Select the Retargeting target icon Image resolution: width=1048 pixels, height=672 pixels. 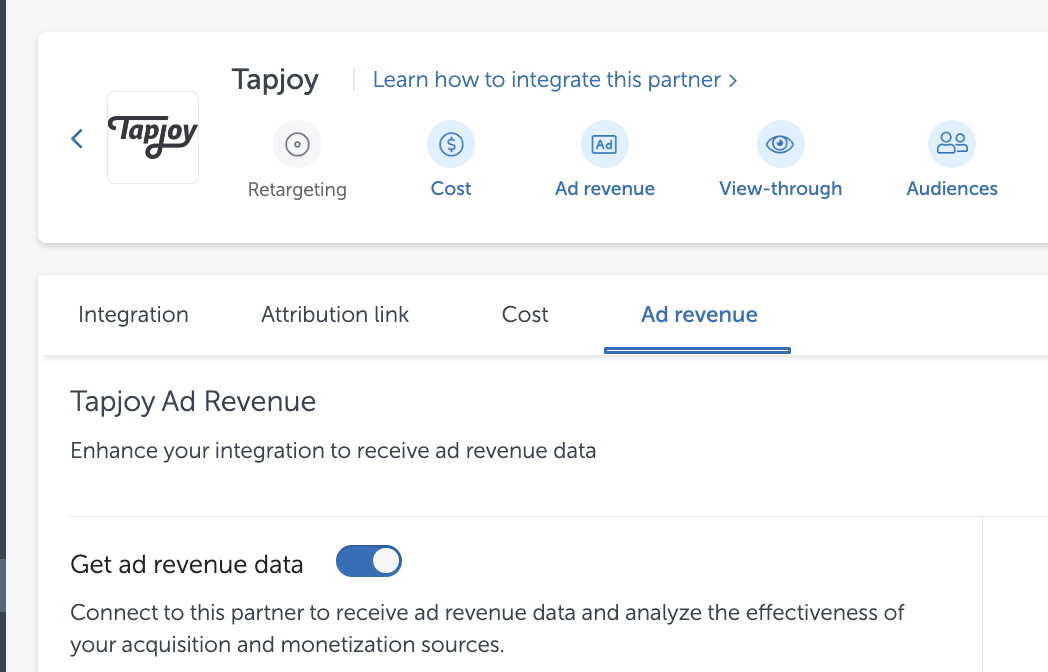click(x=297, y=144)
